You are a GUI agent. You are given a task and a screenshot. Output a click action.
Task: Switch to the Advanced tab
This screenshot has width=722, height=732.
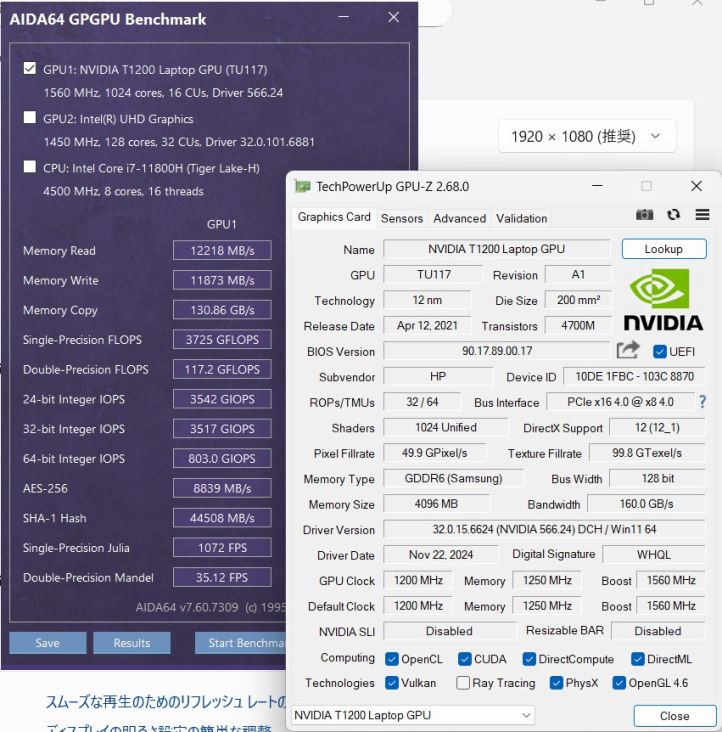point(459,218)
